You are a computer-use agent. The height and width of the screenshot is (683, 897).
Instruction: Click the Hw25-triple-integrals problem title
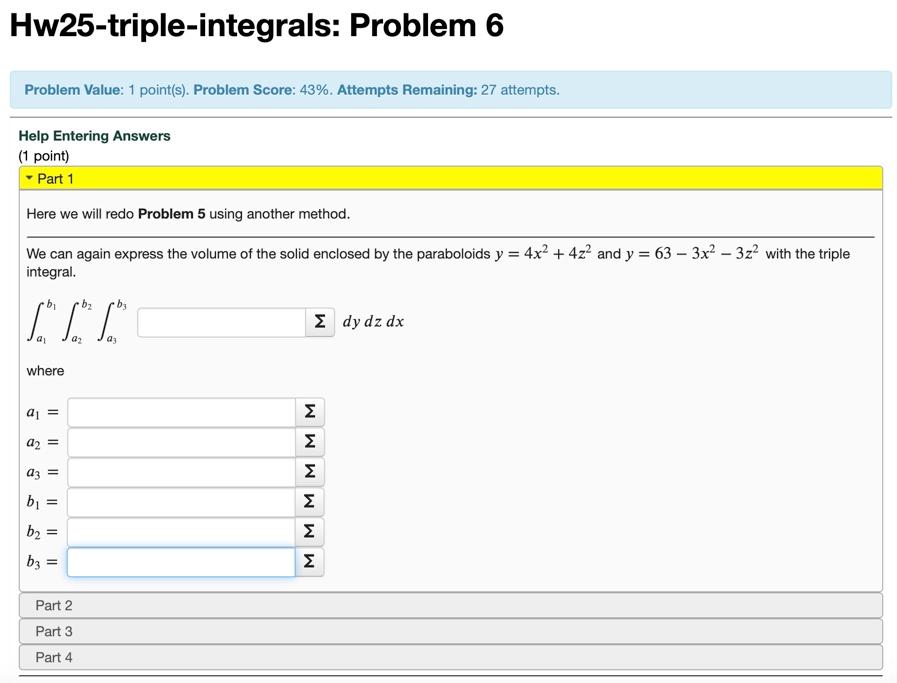[248, 26]
